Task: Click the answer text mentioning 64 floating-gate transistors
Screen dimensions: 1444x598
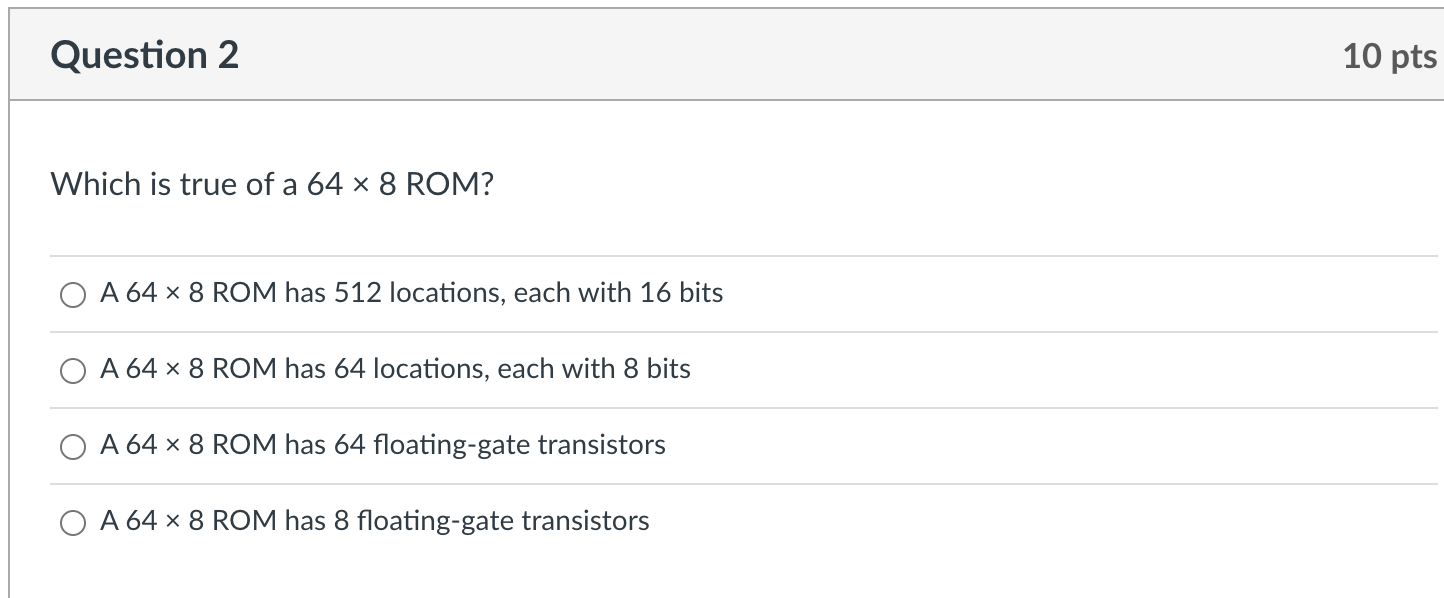Action: point(381,445)
